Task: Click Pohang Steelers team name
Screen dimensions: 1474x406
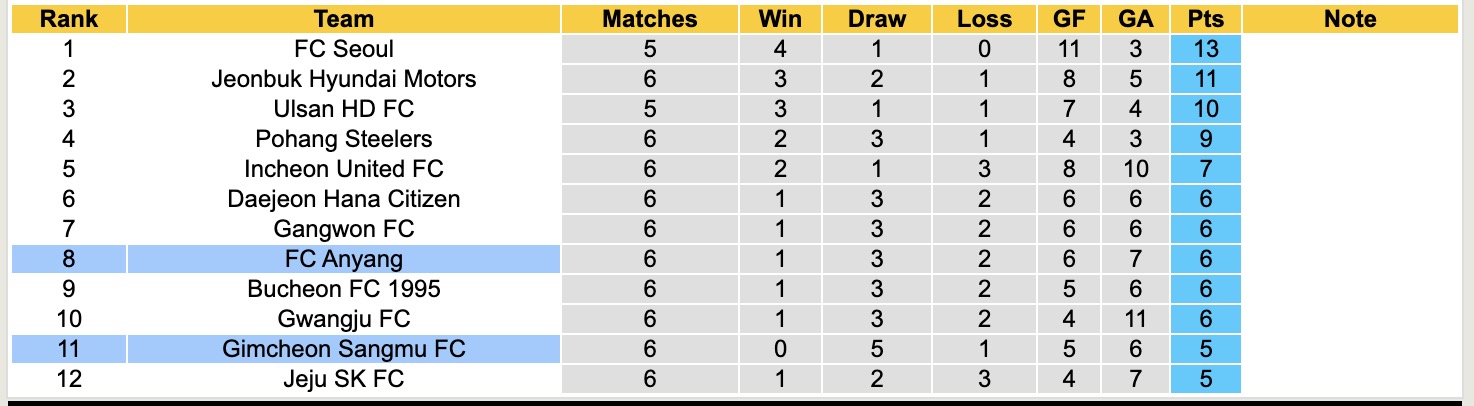Action: pyautogui.click(x=343, y=139)
